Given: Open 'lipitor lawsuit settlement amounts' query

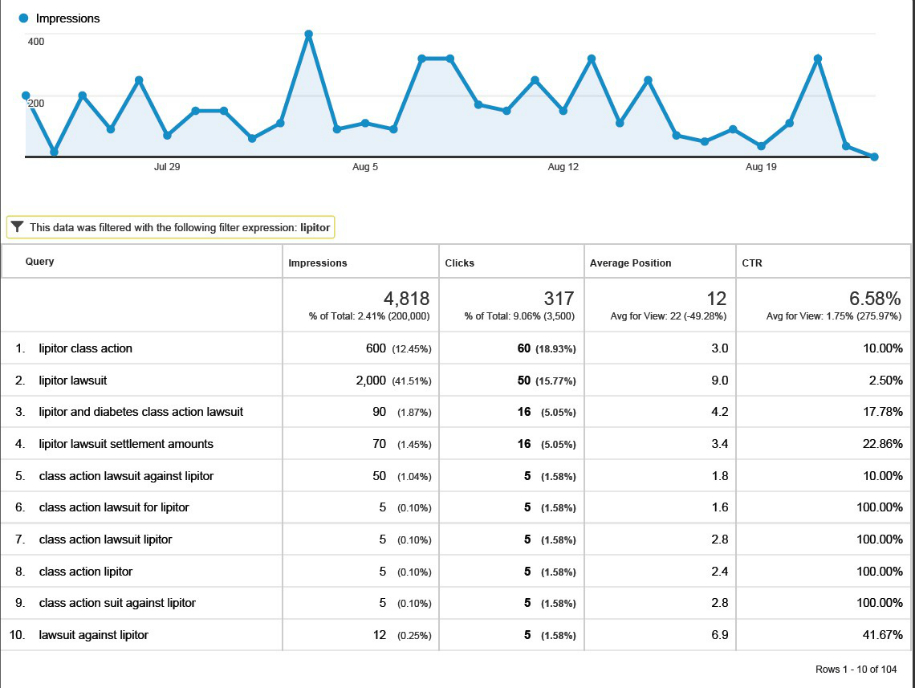Looking at the screenshot, I should 126,444.
